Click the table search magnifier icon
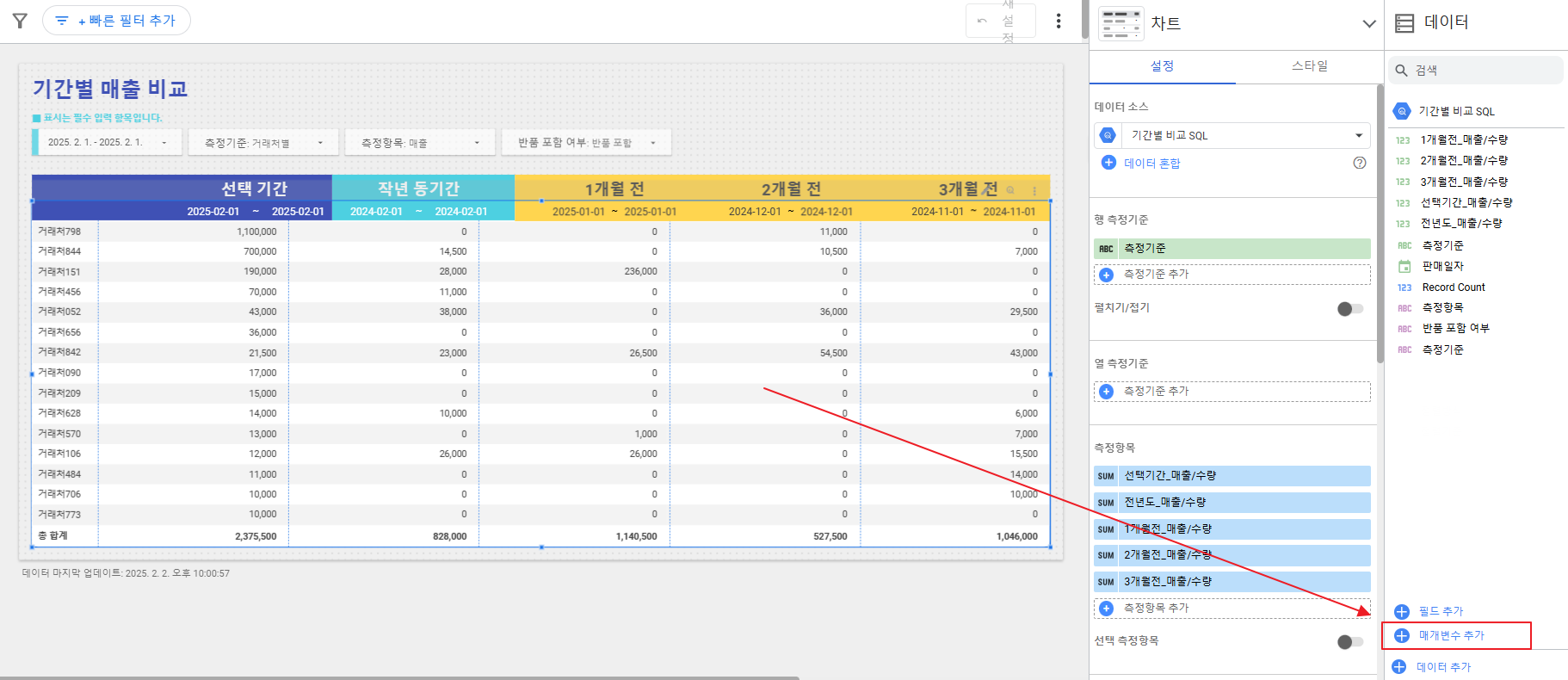 click(1010, 189)
